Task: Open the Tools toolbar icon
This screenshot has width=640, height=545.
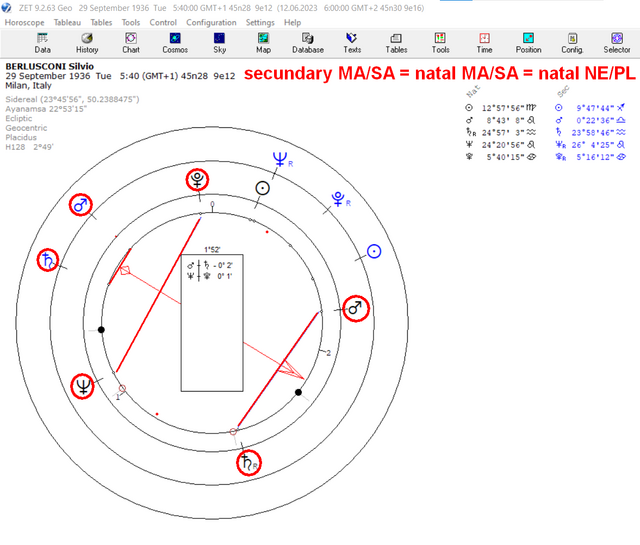Action: pyautogui.click(x=440, y=43)
